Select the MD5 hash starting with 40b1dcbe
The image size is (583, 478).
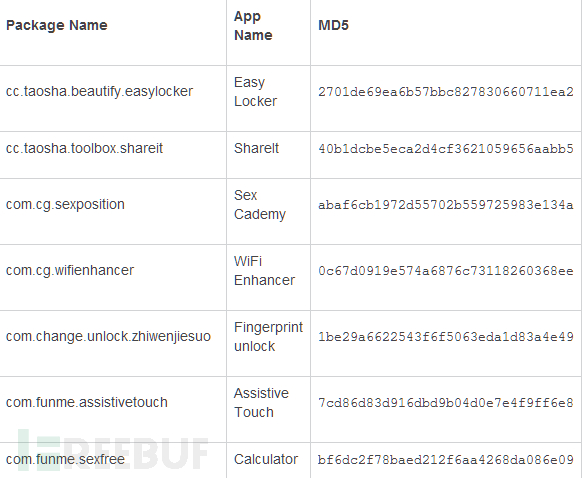[x=446, y=149]
